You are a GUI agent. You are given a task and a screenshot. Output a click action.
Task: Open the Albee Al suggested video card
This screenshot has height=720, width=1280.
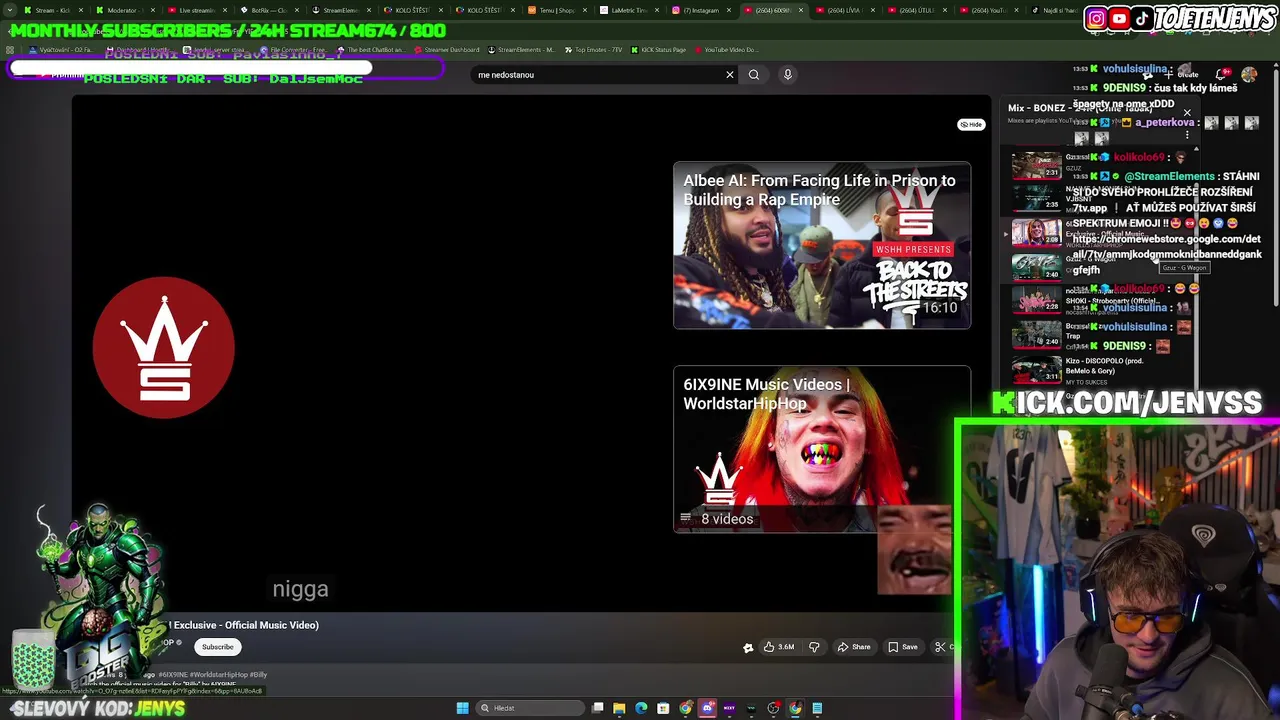pos(822,245)
